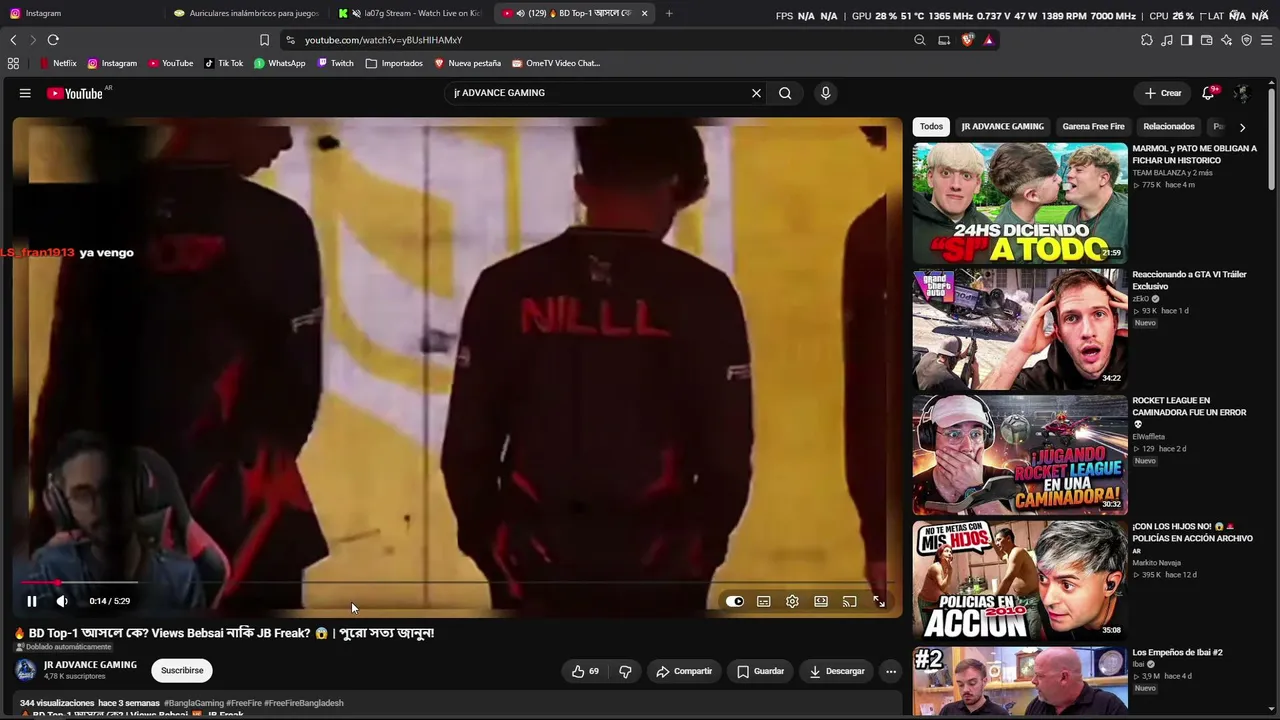The height and width of the screenshot is (720, 1280).
Task: Select the JR ADVANCE GAMING filter chip
Action: [1002, 127]
